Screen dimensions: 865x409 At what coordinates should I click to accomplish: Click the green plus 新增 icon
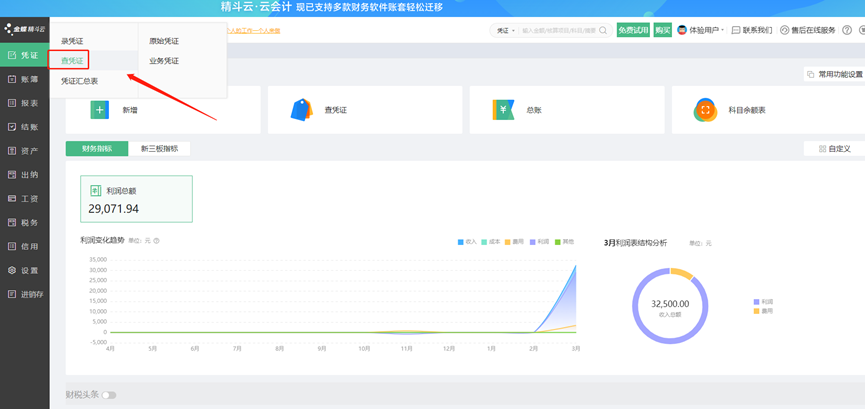pyautogui.click(x=100, y=110)
